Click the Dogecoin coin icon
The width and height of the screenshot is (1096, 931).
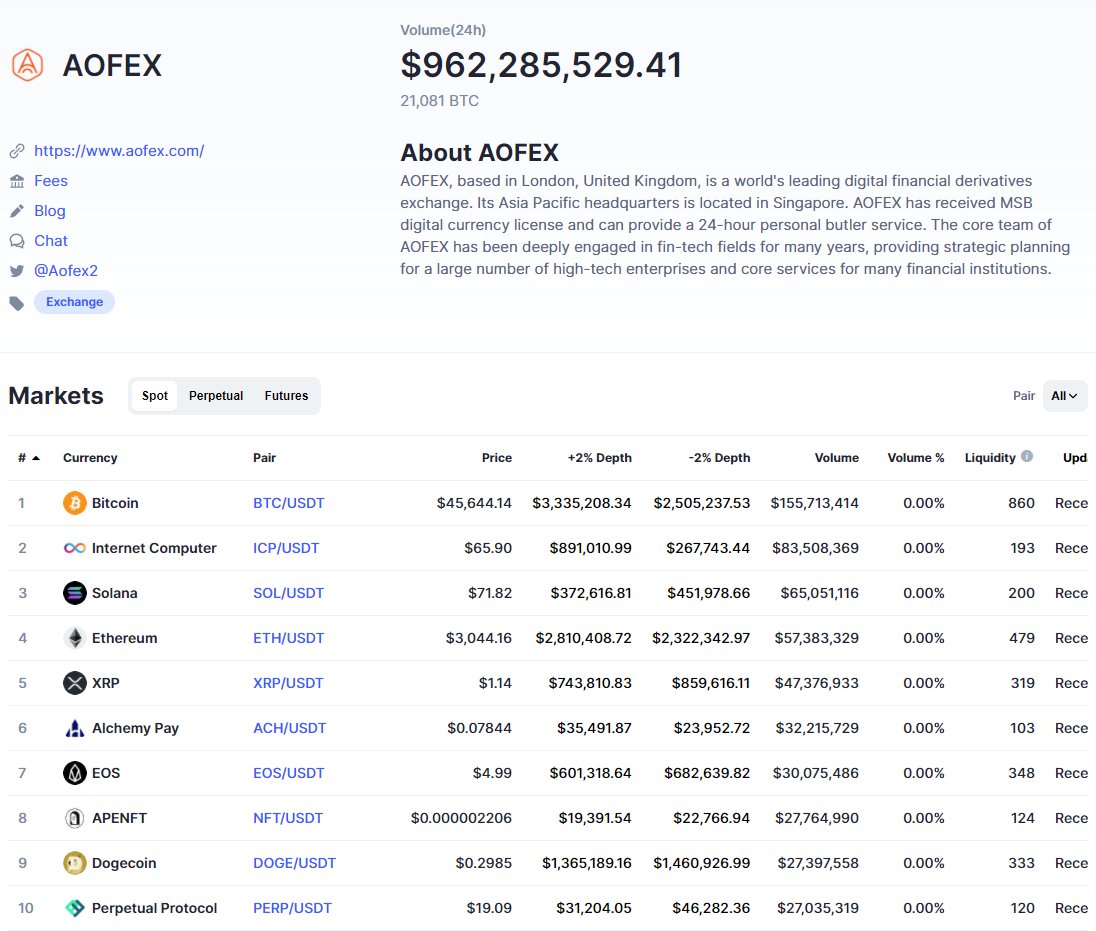click(75, 863)
